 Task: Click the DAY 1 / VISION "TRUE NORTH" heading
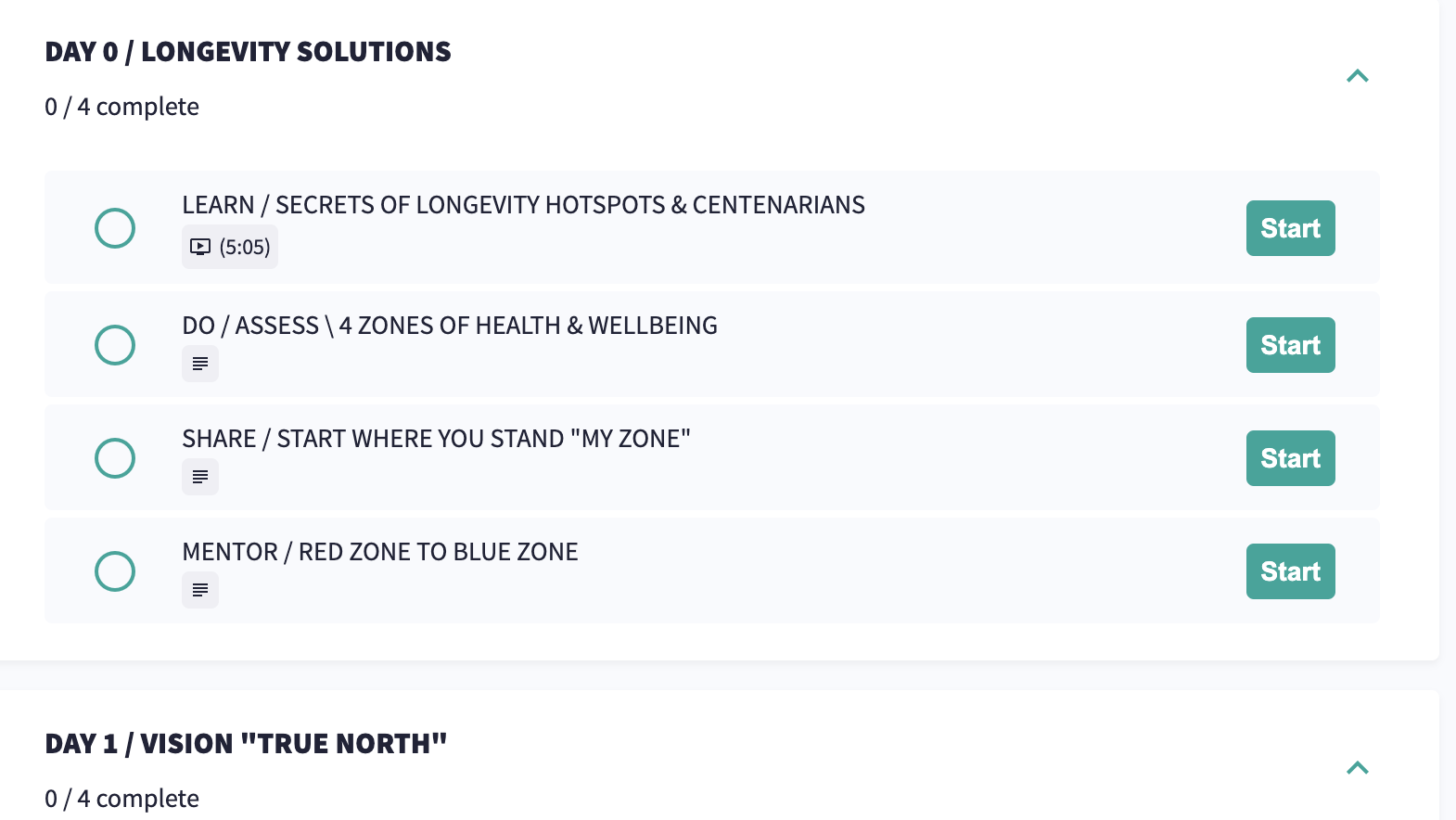pyautogui.click(x=246, y=744)
